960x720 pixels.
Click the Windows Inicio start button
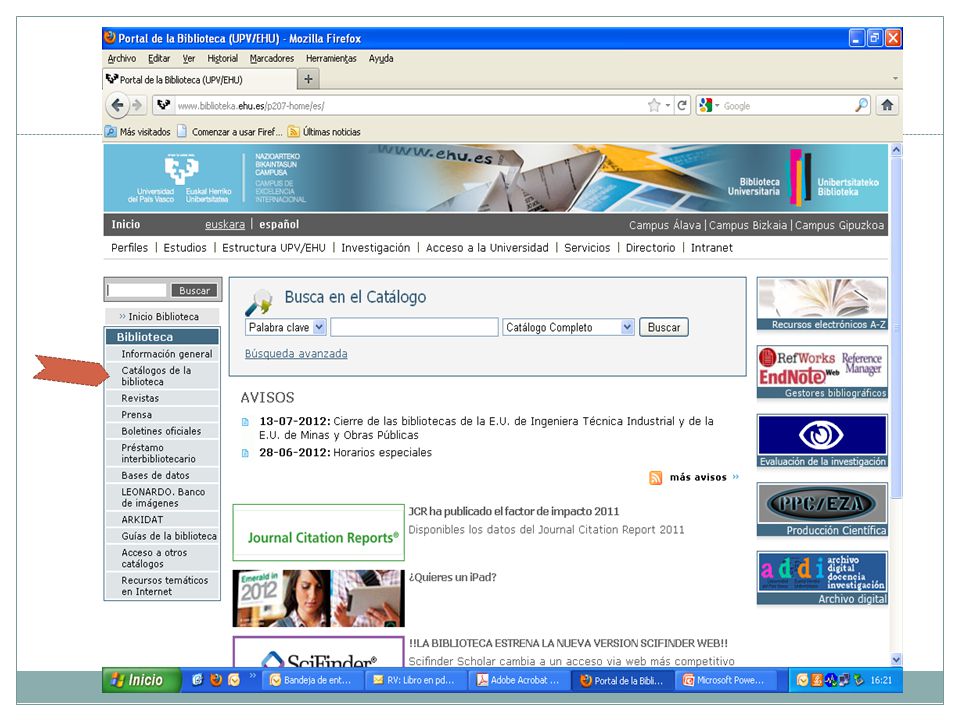tap(141, 680)
